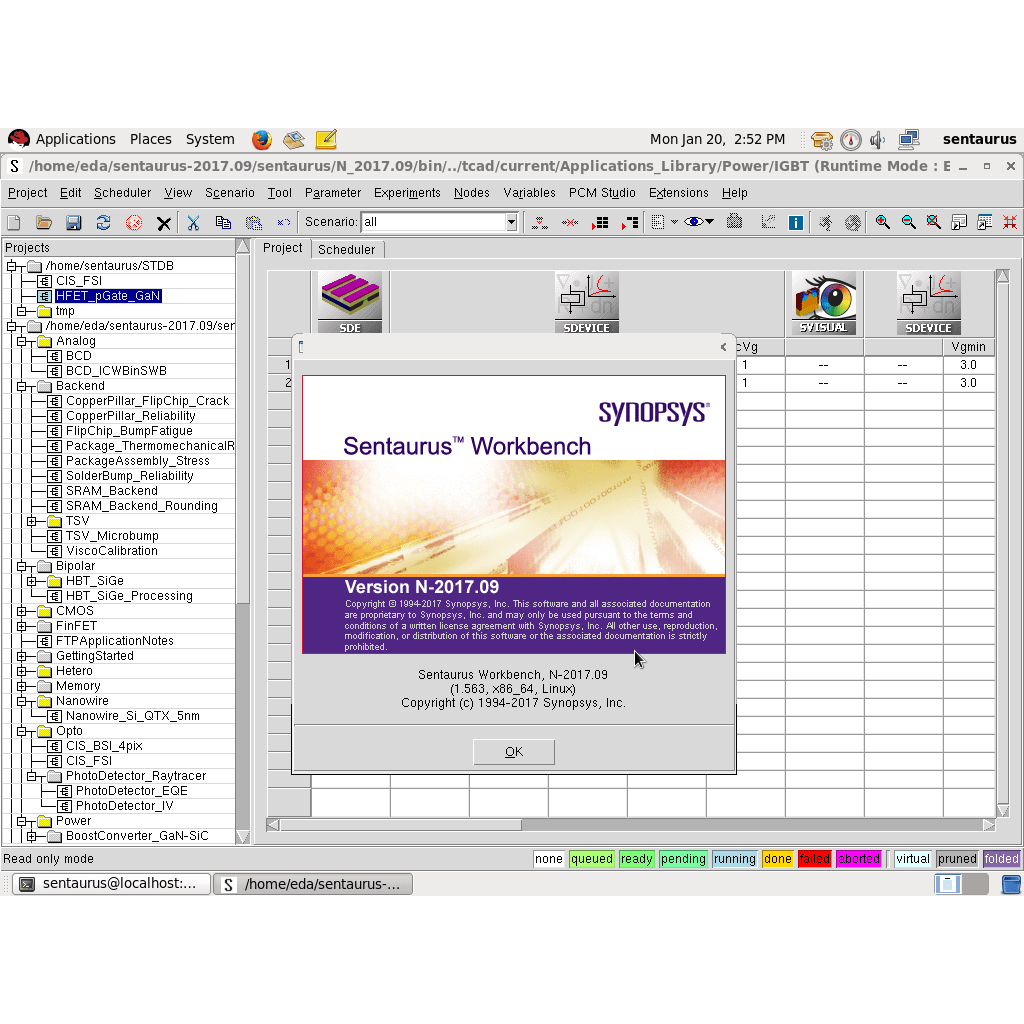Click the SVISUAL eye tool icon

point(824,303)
